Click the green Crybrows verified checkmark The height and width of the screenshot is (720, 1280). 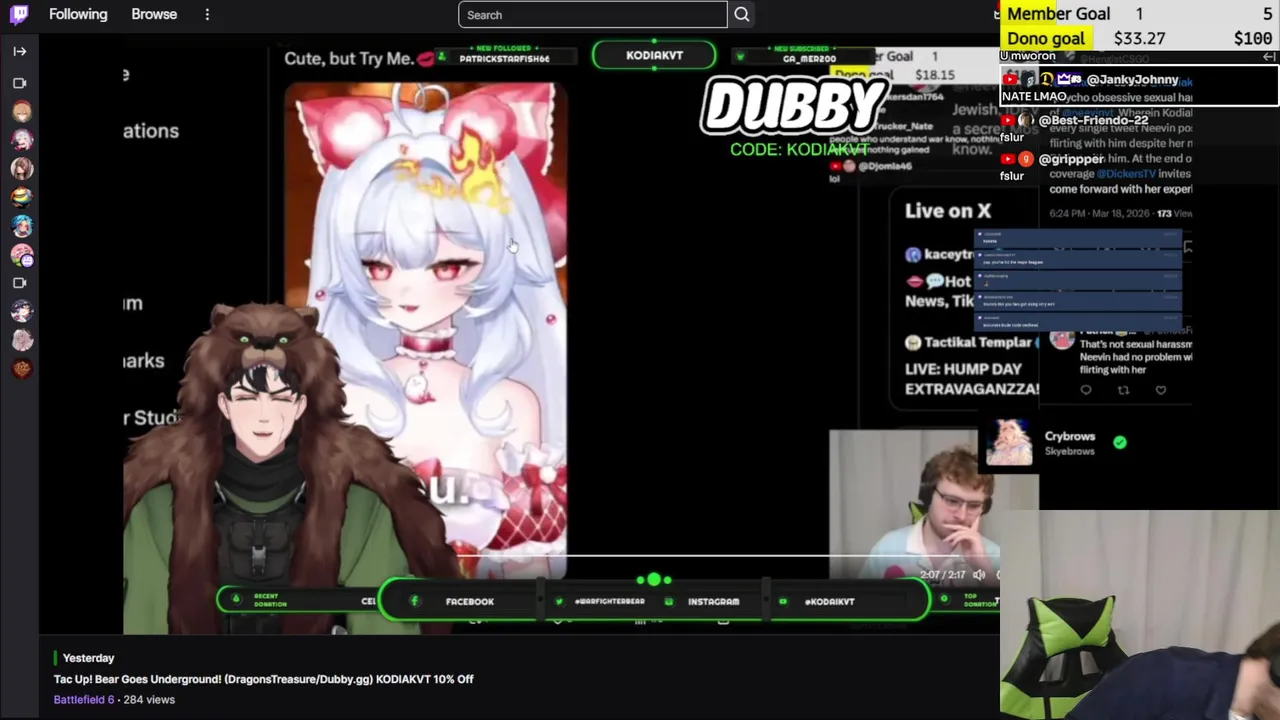1120,442
